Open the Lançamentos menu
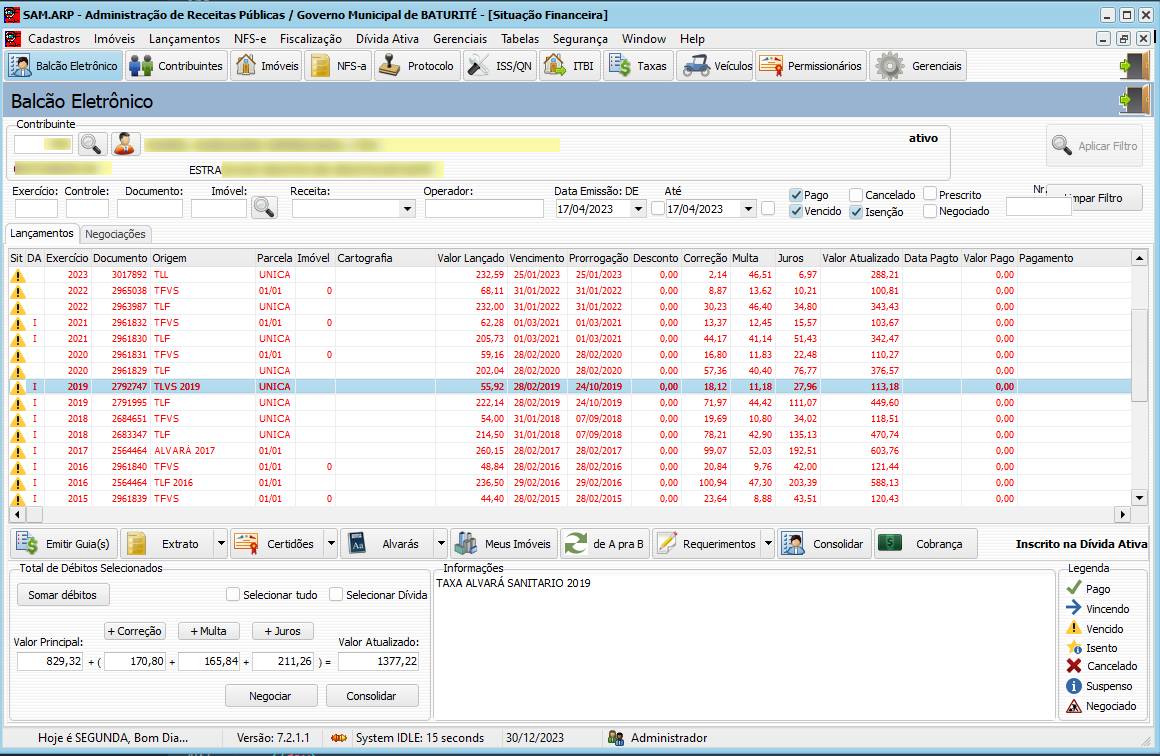 (x=184, y=38)
